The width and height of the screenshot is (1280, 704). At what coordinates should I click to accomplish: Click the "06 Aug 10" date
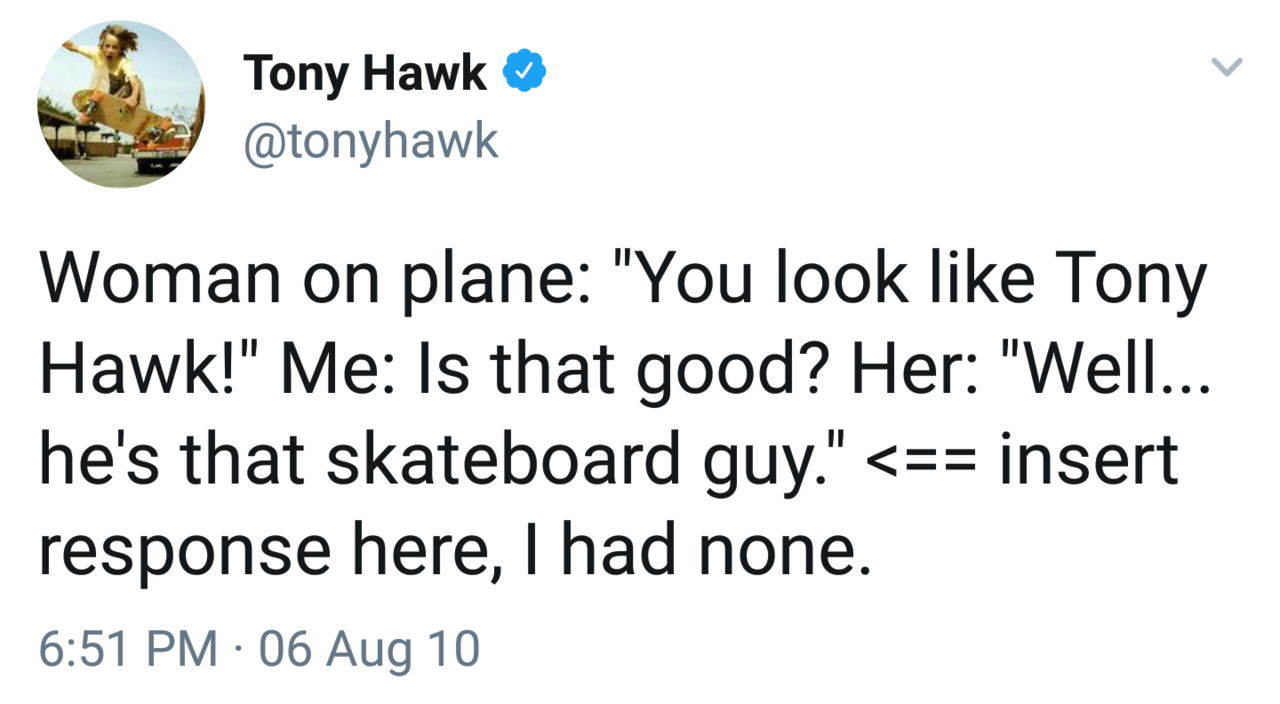(369, 649)
